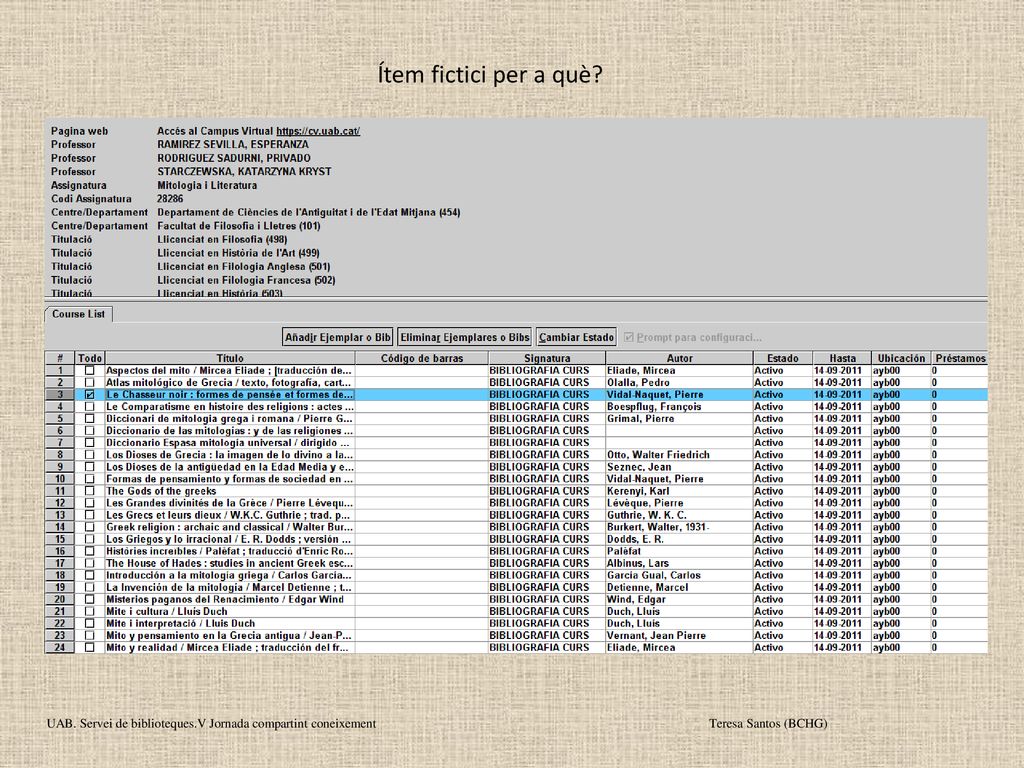The width and height of the screenshot is (1024, 768).
Task: Click the Todo column header
Action: (x=90, y=358)
